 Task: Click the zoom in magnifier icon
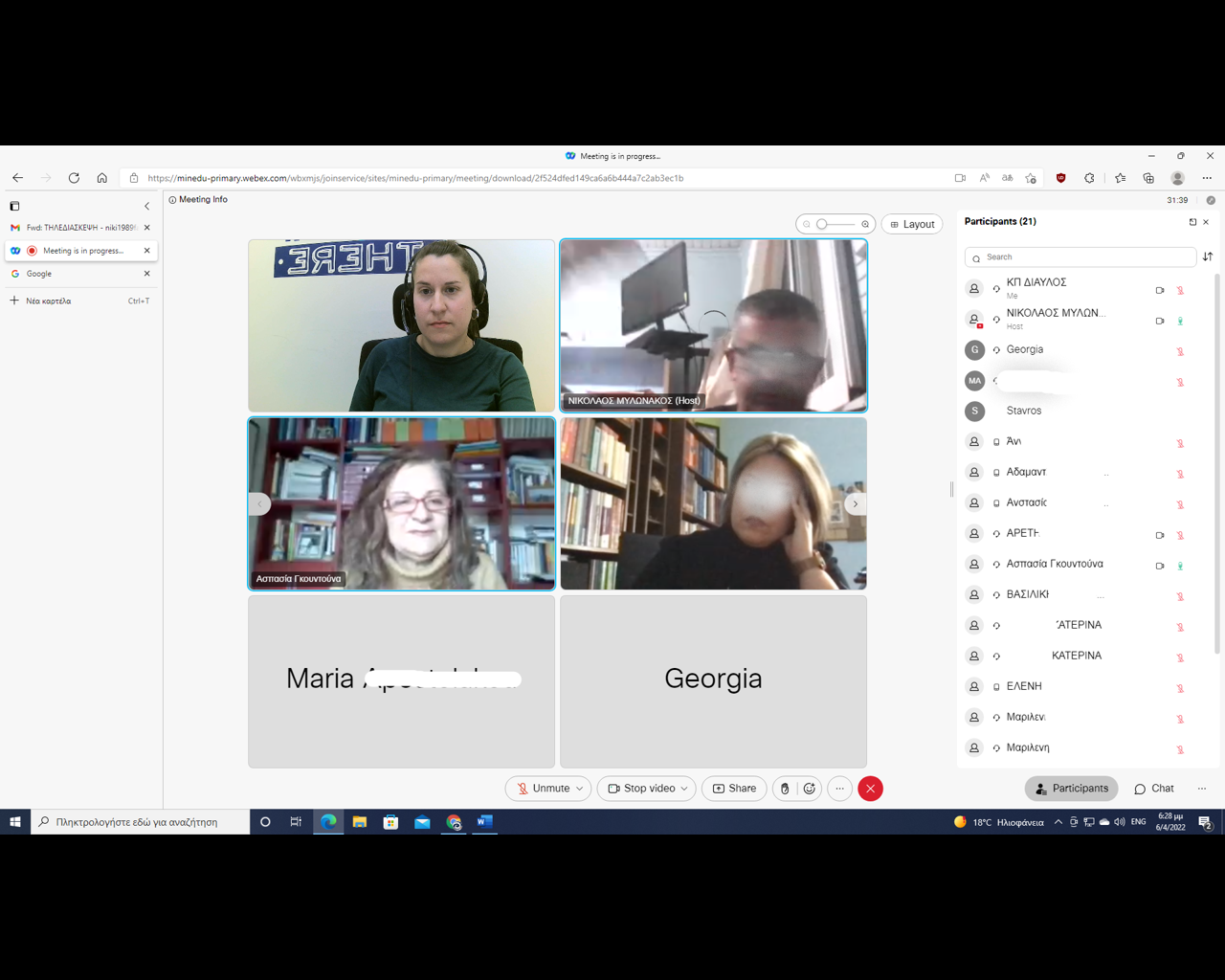865,224
